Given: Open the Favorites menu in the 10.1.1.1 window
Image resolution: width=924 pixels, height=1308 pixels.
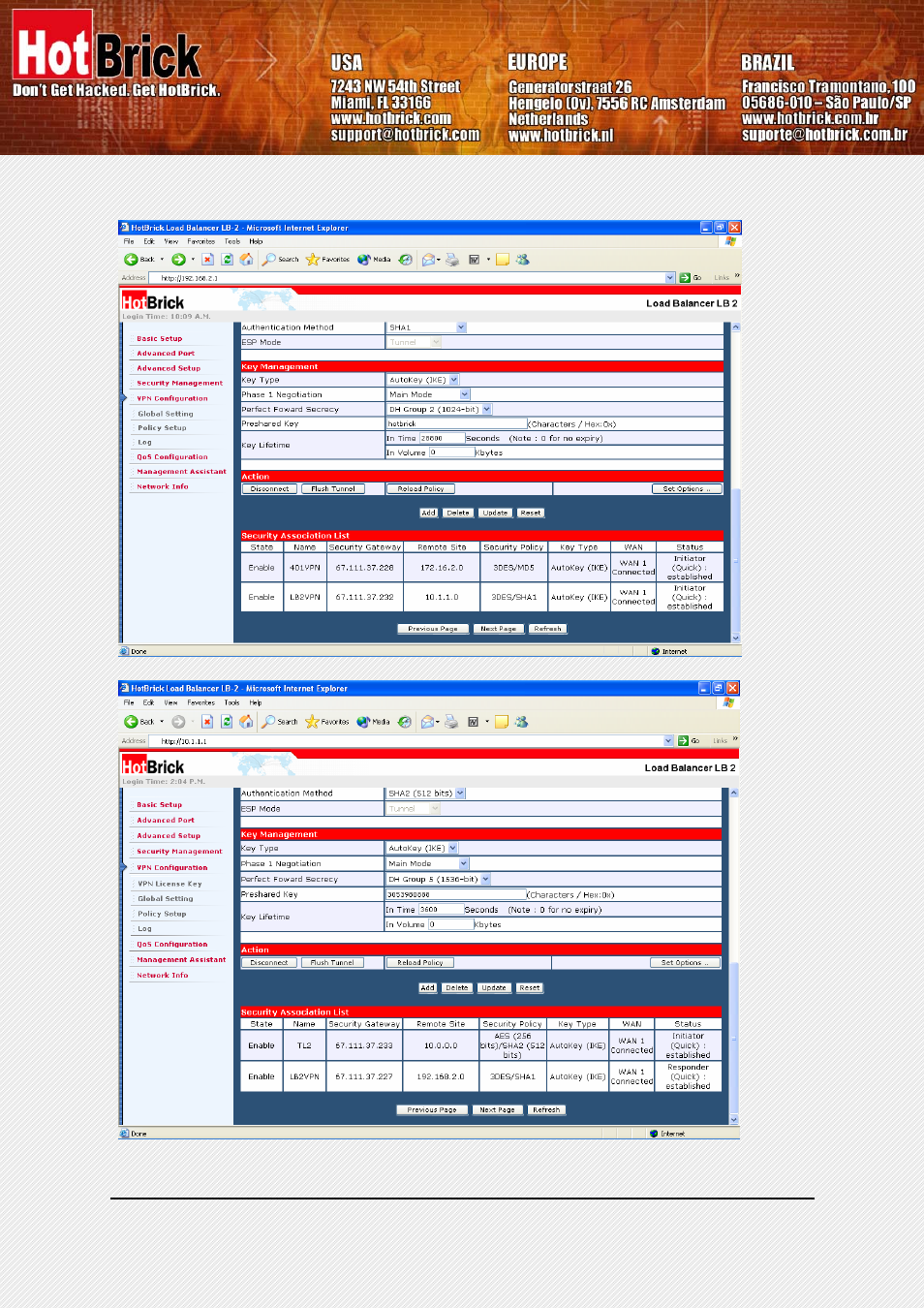Looking at the screenshot, I should [200, 702].
